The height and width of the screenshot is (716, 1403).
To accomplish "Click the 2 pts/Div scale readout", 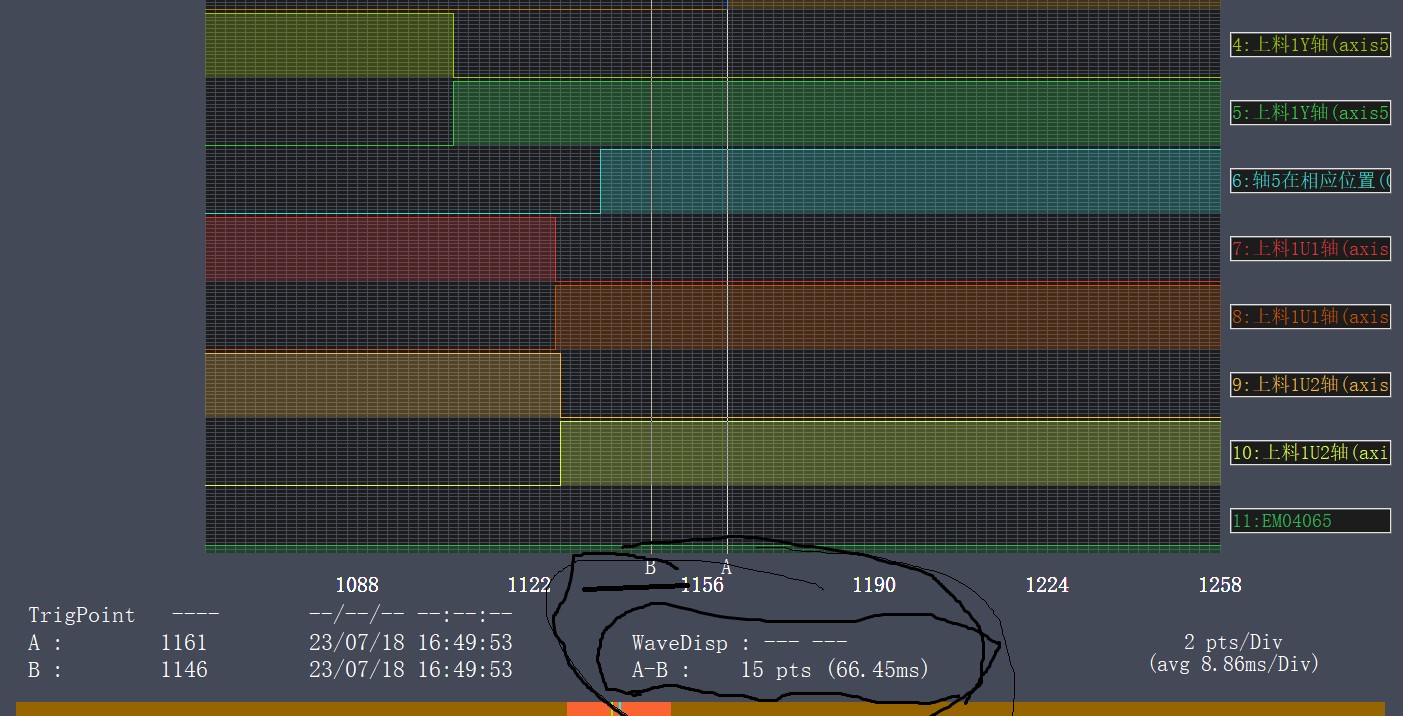I will pos(1232,643).
